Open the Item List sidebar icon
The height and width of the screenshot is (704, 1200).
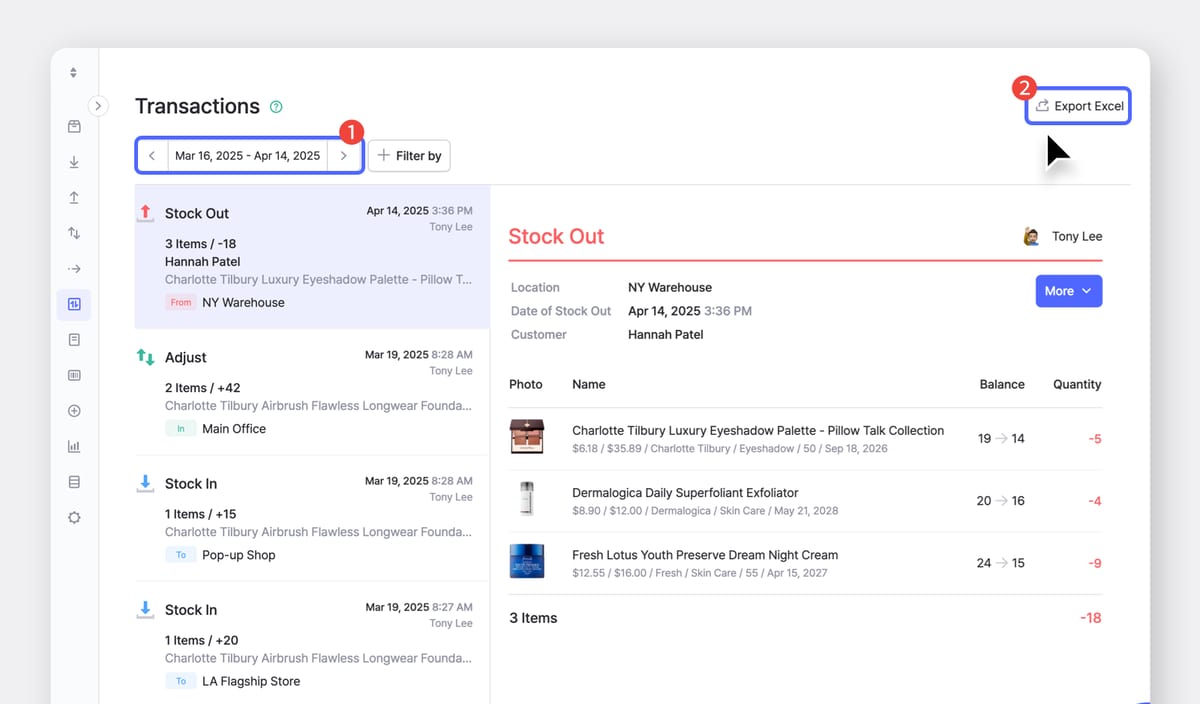click(x=73, y=127)
